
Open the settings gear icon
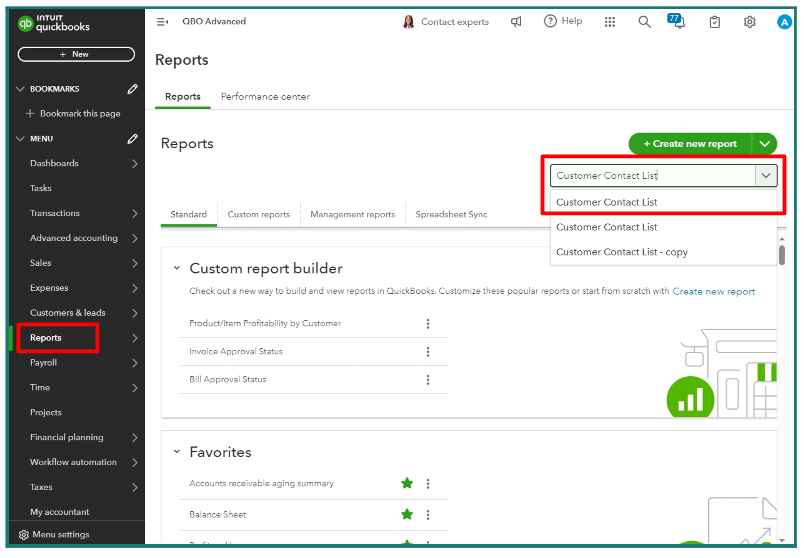[x=750, y=22]
